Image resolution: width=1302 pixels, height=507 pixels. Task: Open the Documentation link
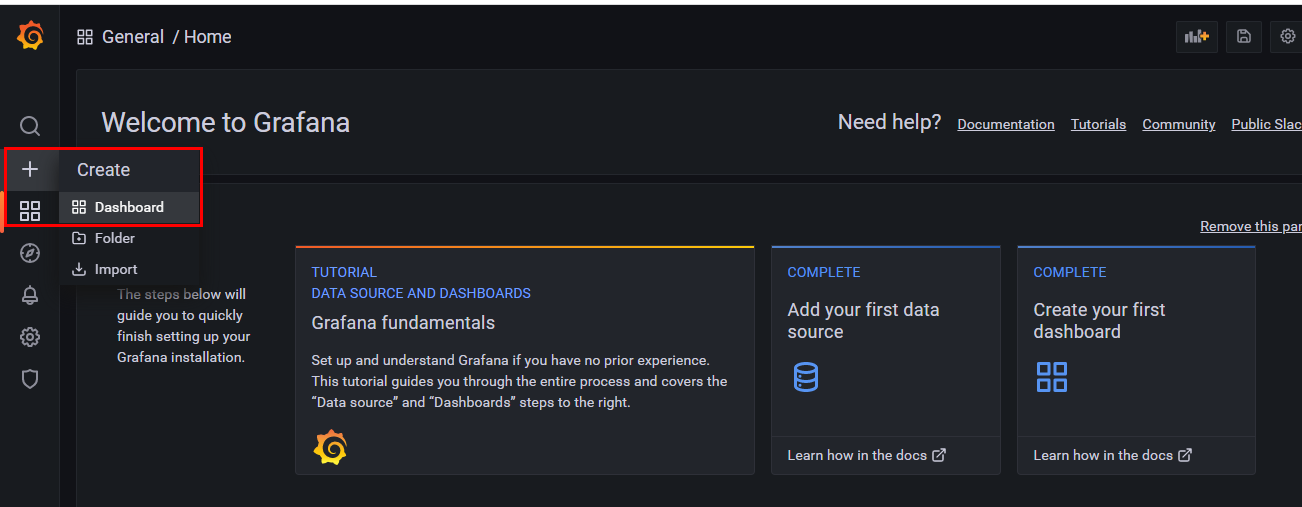[x=1006, y=124]
